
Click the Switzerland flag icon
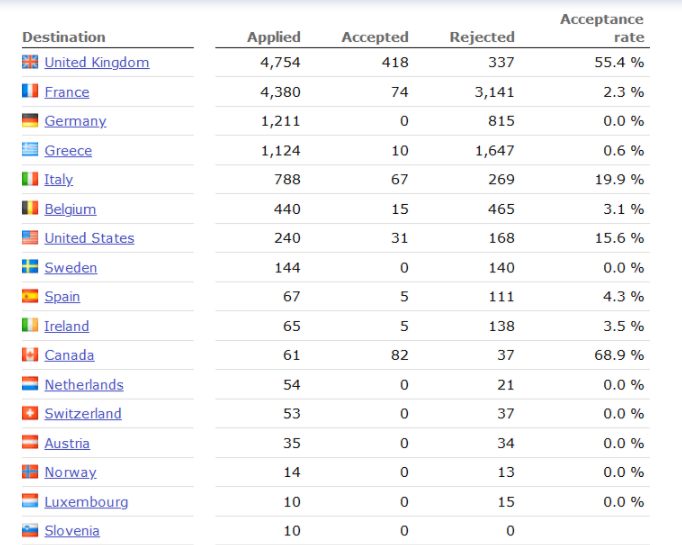point(30,413)
